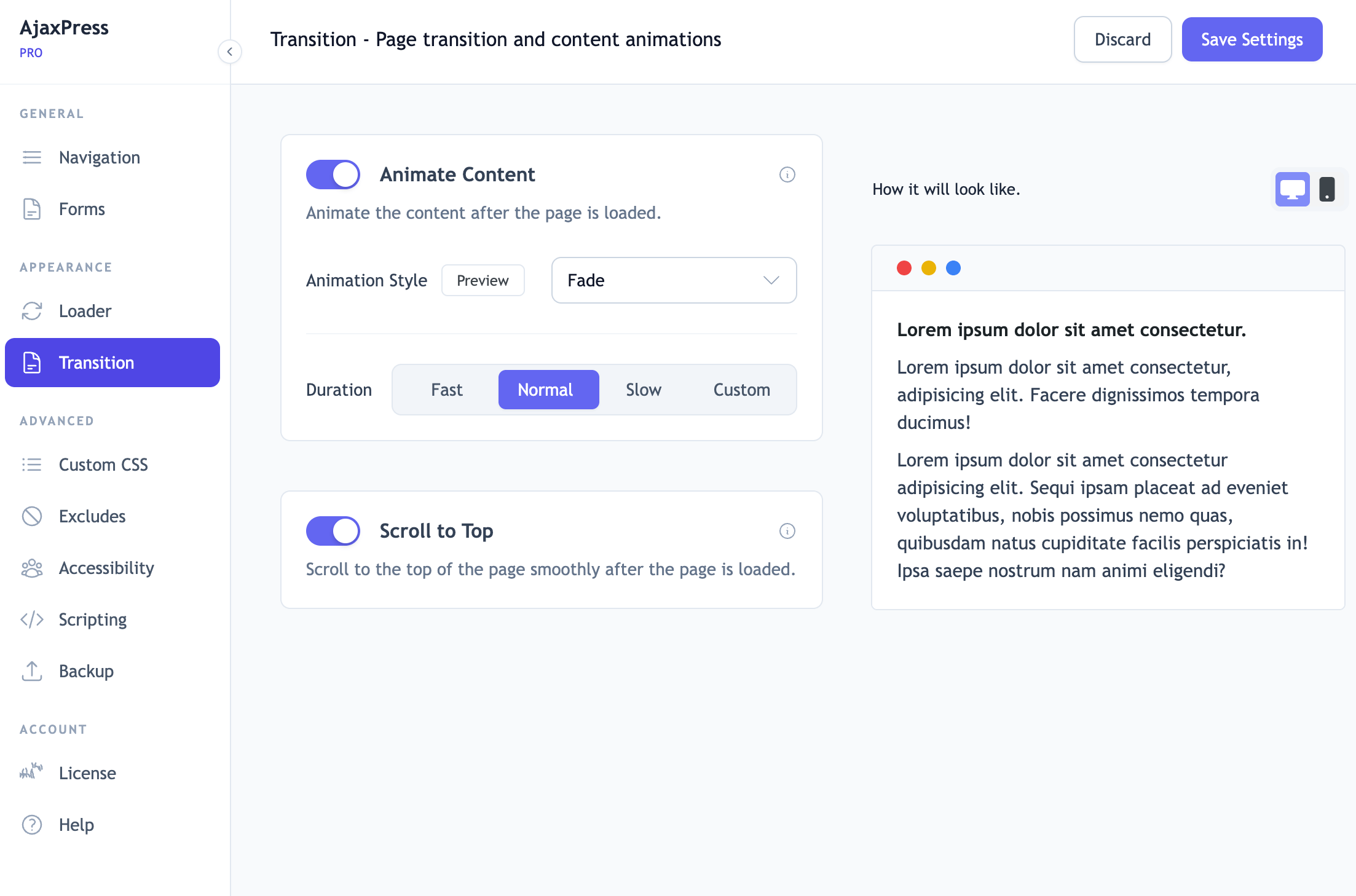Open the Fade animation style dropdown
Screen dimensions: 1356x896
pyautogui.click(x=674, y=280)
